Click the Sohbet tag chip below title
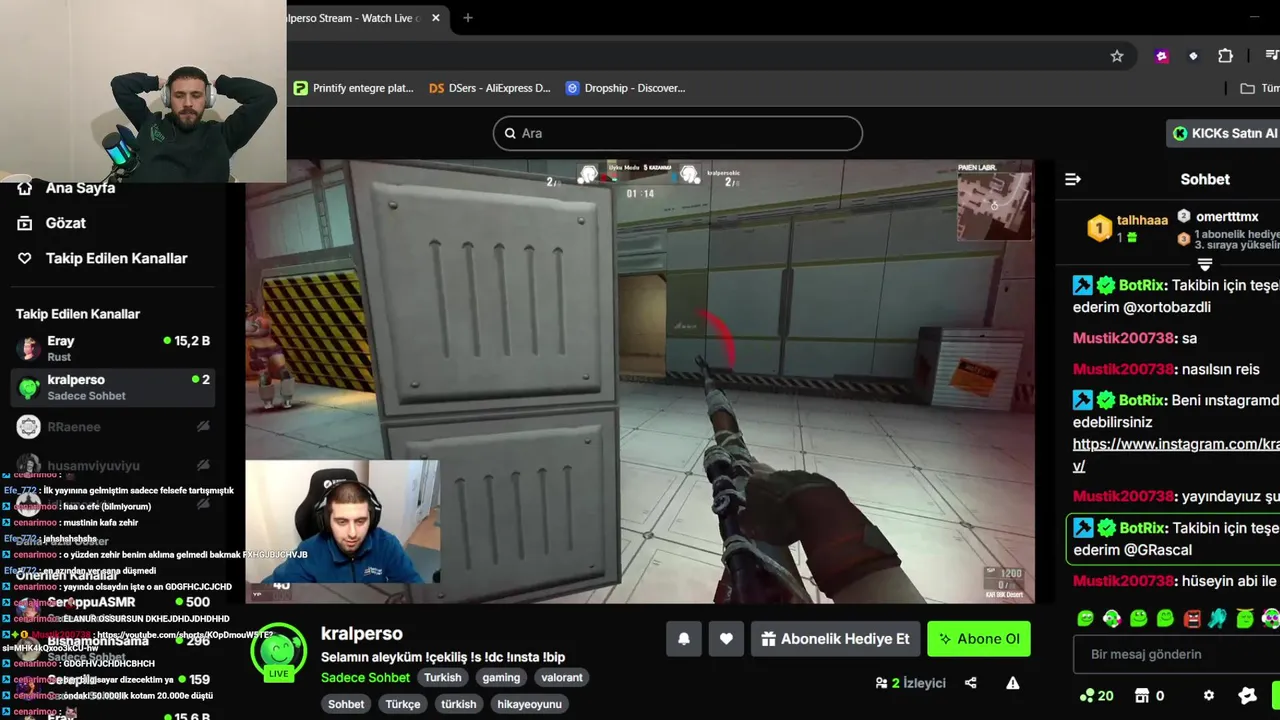1280x720 pixels. pyautogui.click(x=346, y=704)
